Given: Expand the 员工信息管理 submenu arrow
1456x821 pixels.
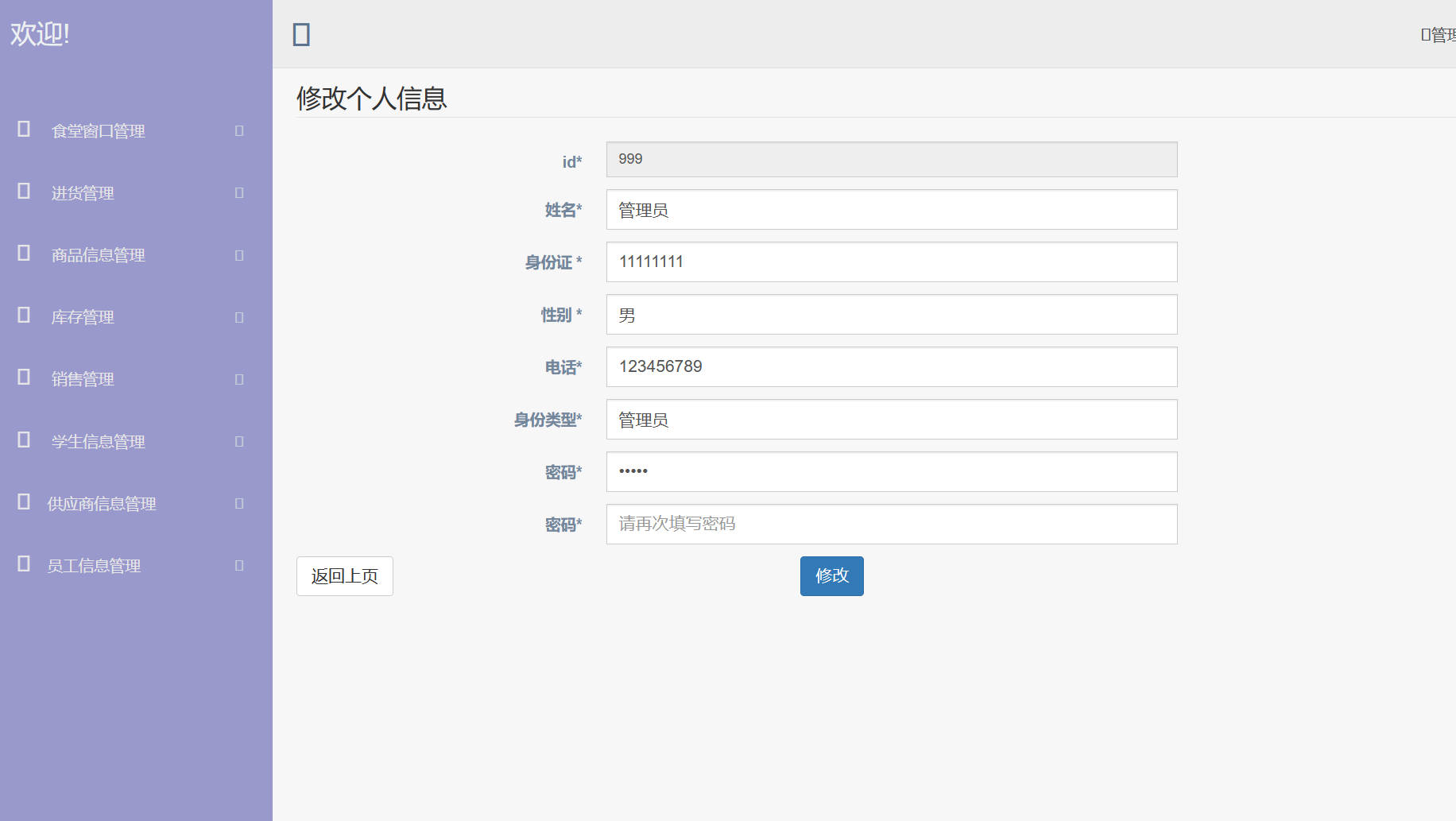Looking at the screenshot, I should tap(239, 566).
